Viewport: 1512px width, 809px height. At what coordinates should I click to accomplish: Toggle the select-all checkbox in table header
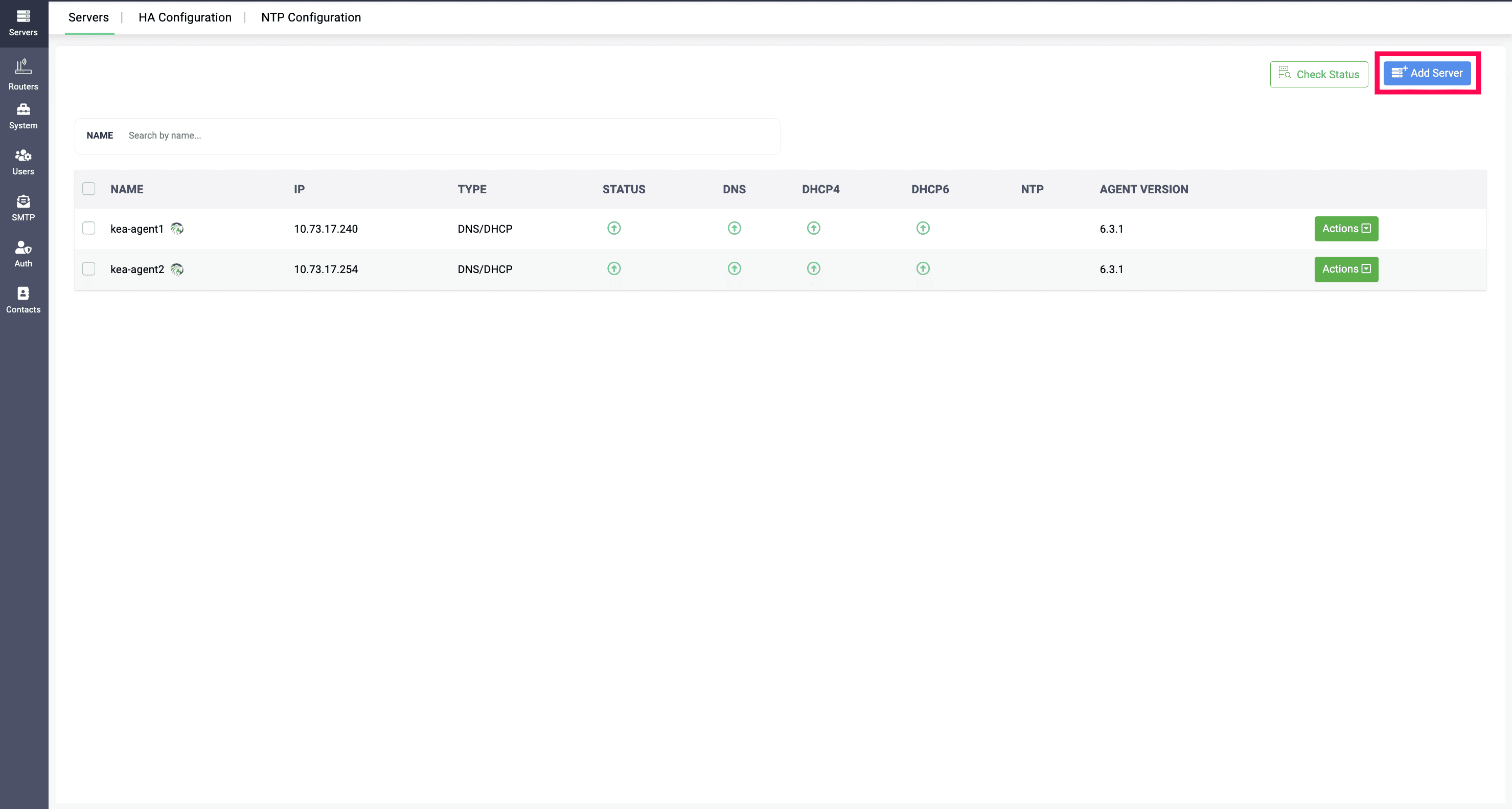[88, 189]
